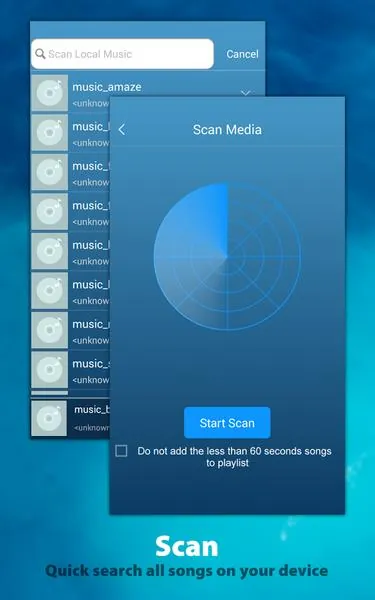Screen dimensions: 375x600
Task: Click the circular radar scan graphic
Action: 227,256
